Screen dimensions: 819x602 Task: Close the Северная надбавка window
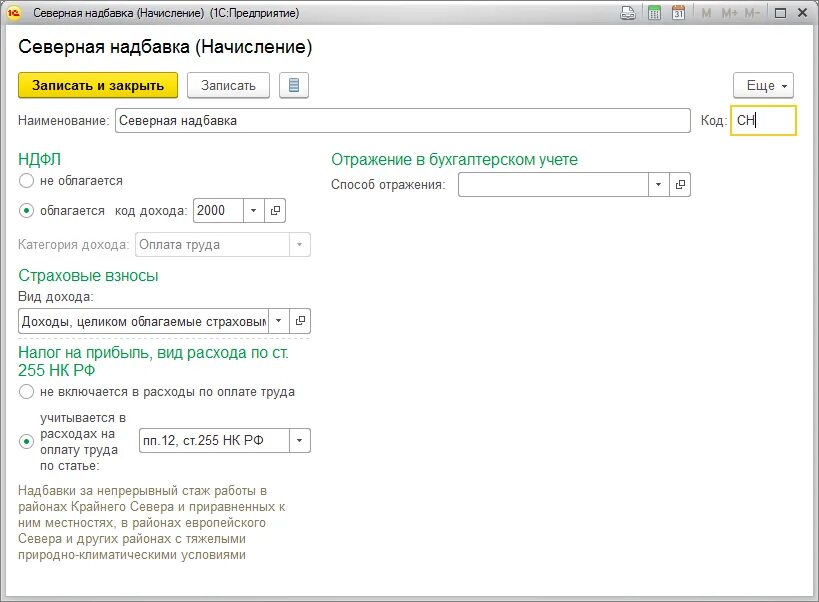coord(803,13)
